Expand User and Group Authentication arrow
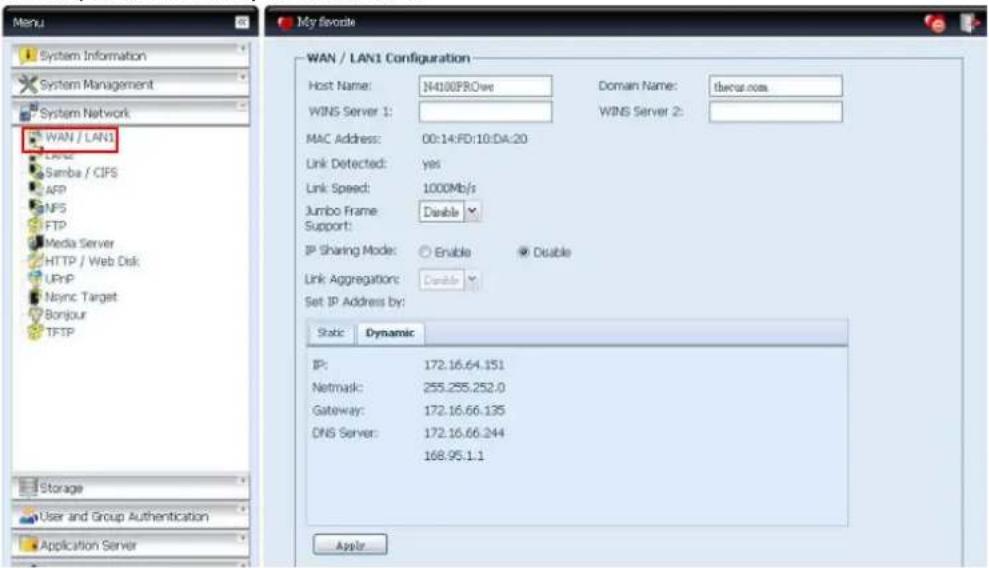The image size is (989, 568). pyautogui.click(x=242, y=509)
